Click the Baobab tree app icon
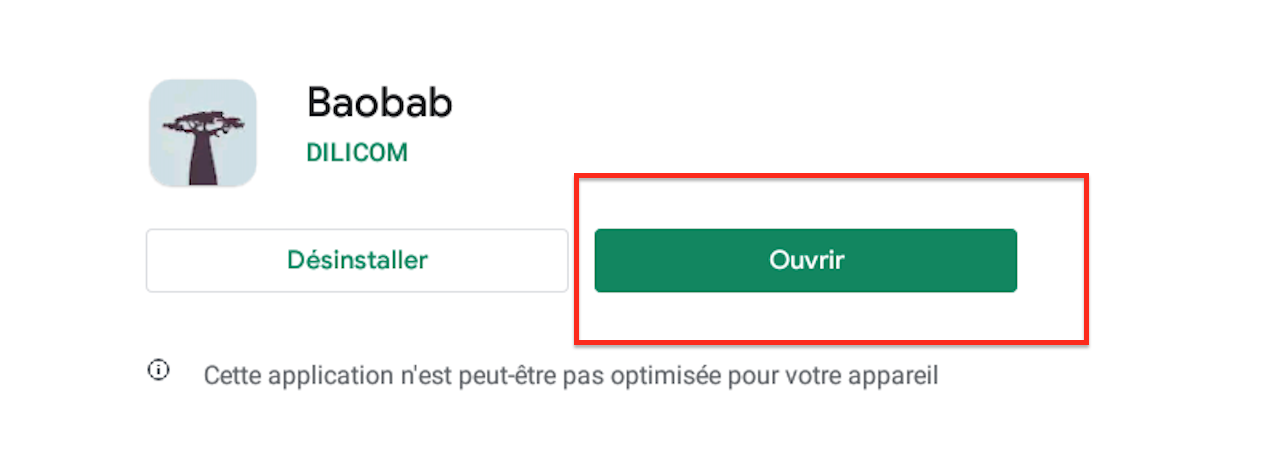Viewport: 1284px width, 474px height. pyautogui.click(x=203, y=133)
